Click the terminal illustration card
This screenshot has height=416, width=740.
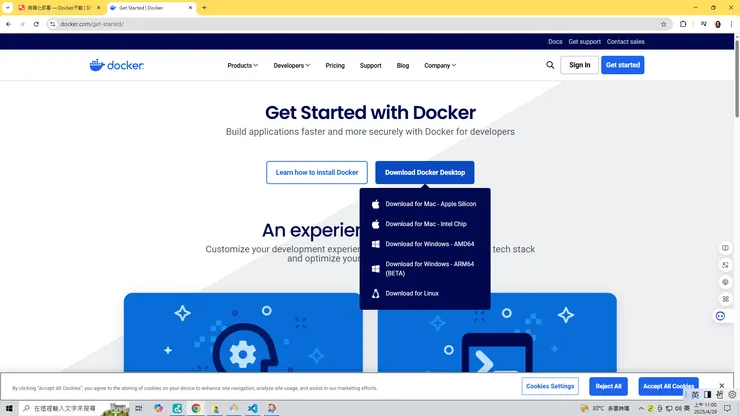(x=497, y=333)
